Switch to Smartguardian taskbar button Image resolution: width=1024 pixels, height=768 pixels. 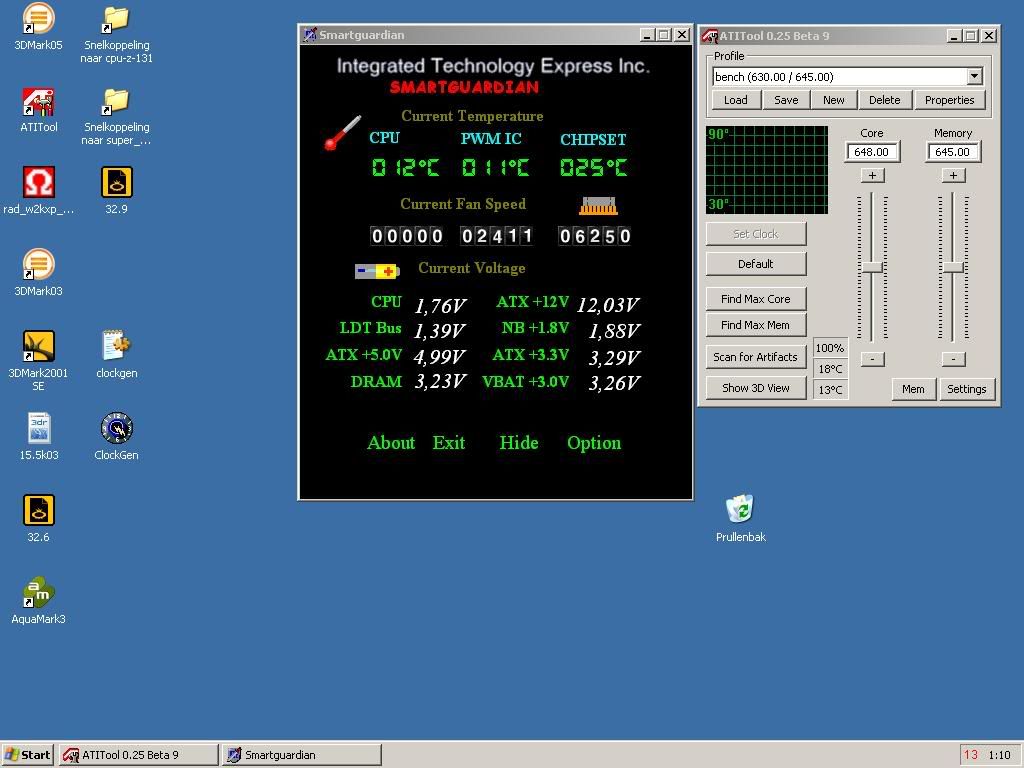click(x=302, y=754)
